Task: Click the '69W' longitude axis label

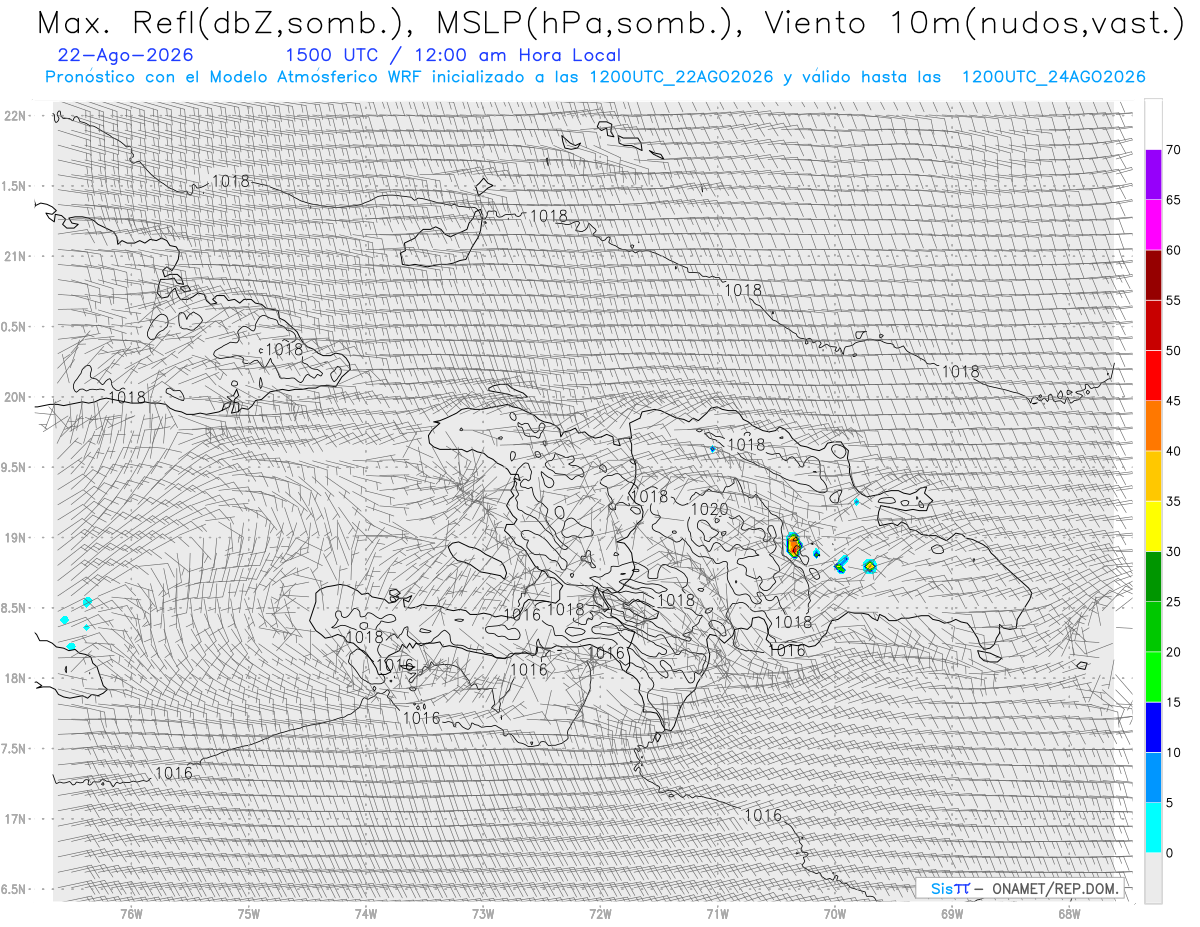Action: click(952, 913)
